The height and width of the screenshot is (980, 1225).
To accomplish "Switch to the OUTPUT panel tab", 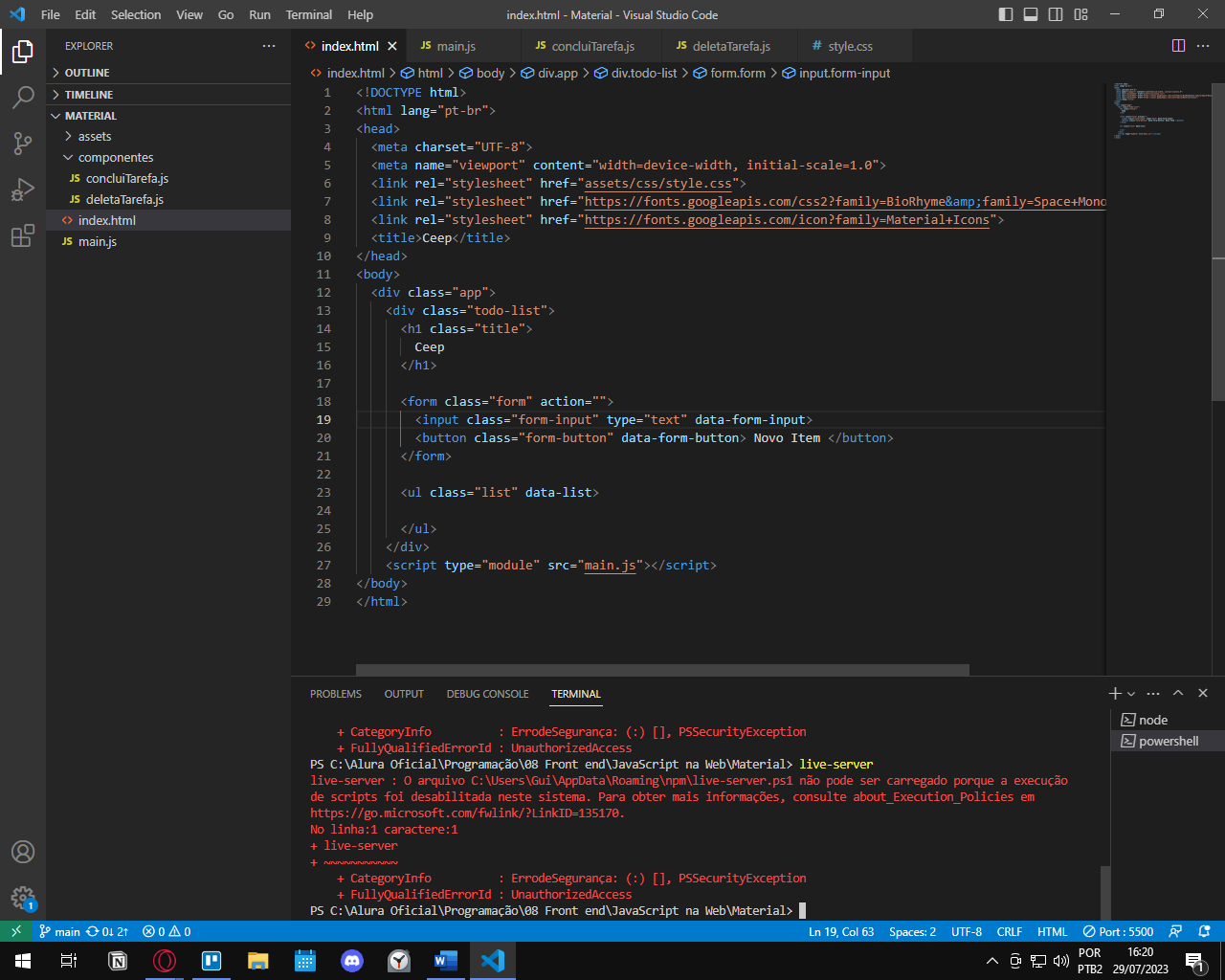I will [x=404, y=694].
